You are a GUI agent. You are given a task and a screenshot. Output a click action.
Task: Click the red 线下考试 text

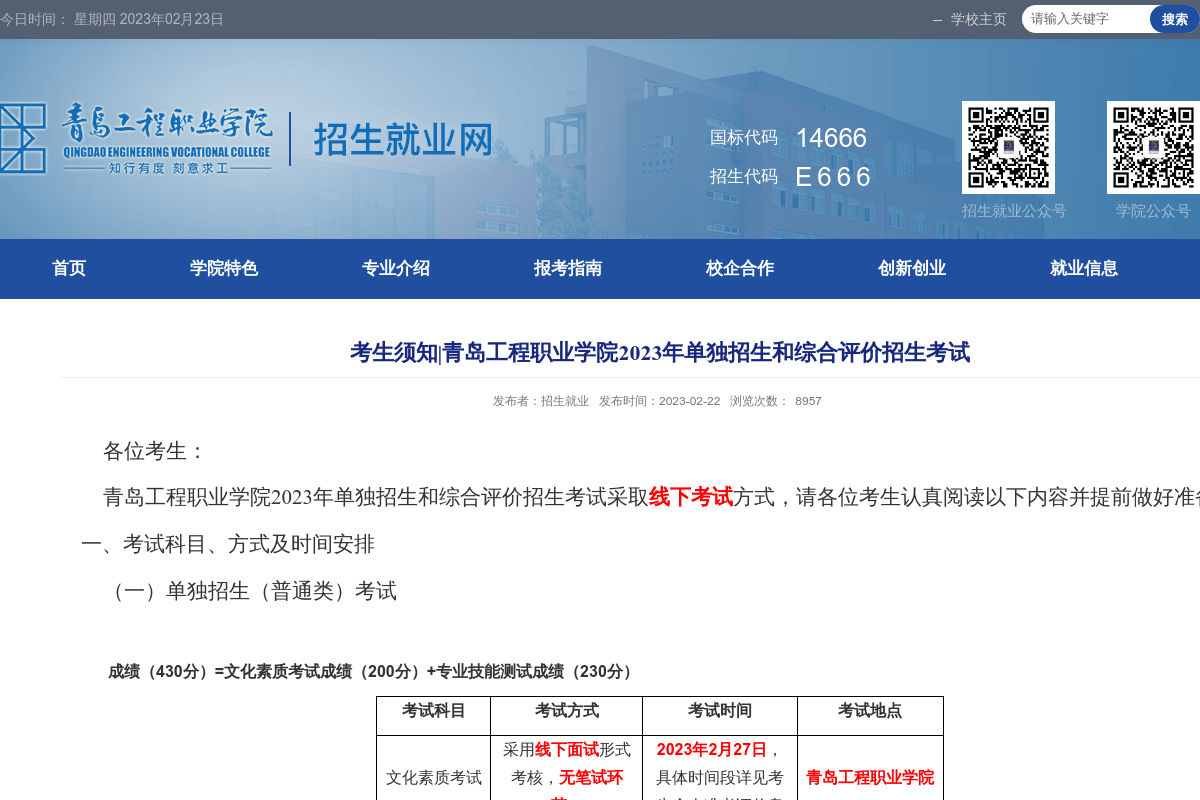691,497
